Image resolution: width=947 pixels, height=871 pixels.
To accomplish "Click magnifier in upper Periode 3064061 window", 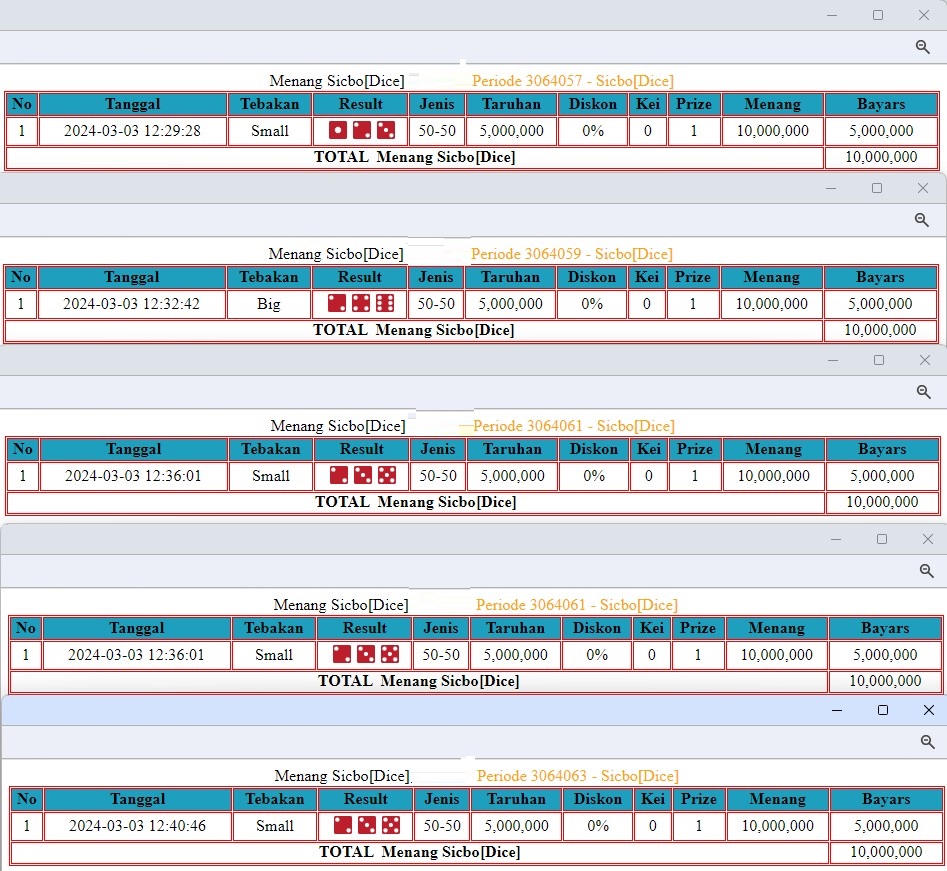I will [x=923, y=392].
